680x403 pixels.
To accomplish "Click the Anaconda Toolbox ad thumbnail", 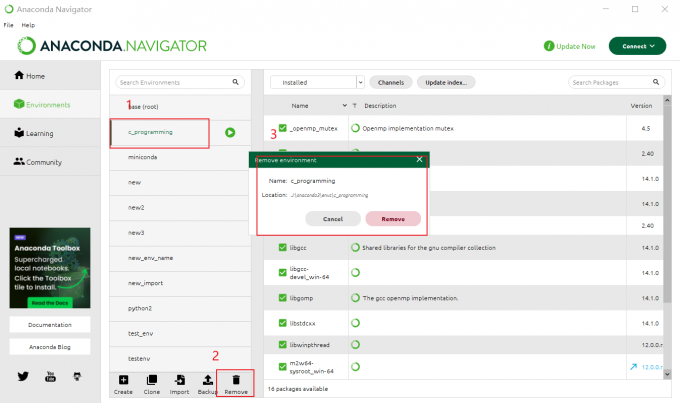I will [x=50, y=268].
